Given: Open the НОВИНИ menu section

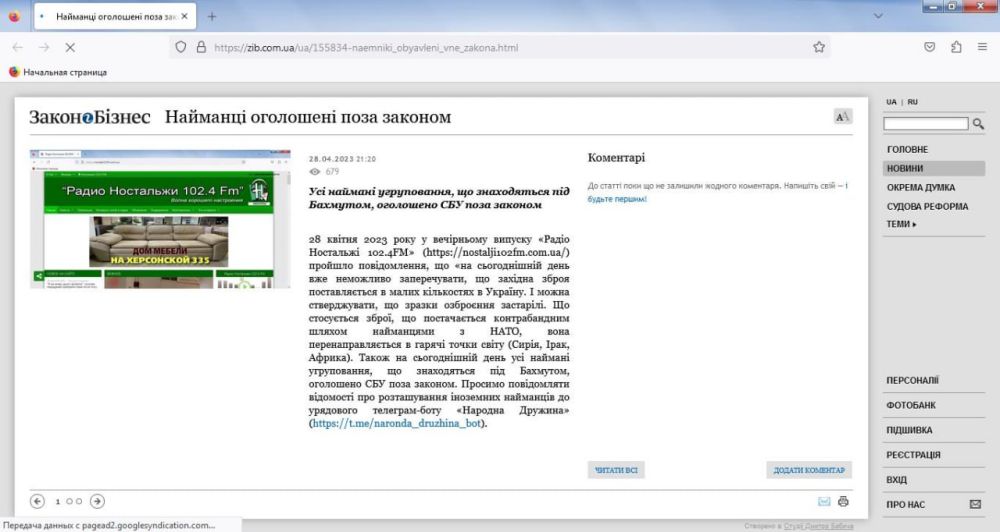Looking at the screenshot, I should (905, 169).
